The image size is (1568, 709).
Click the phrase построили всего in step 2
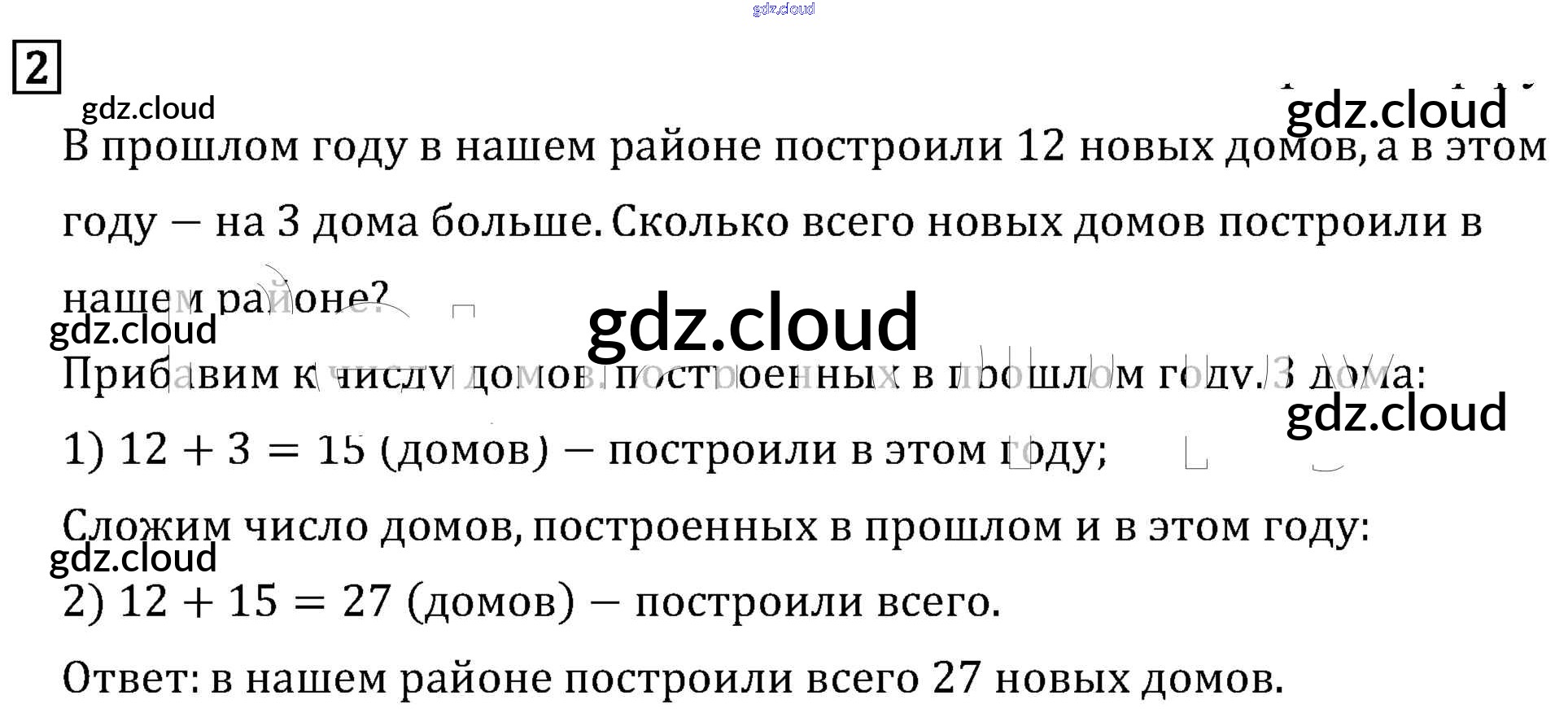[x=817, y=603]
